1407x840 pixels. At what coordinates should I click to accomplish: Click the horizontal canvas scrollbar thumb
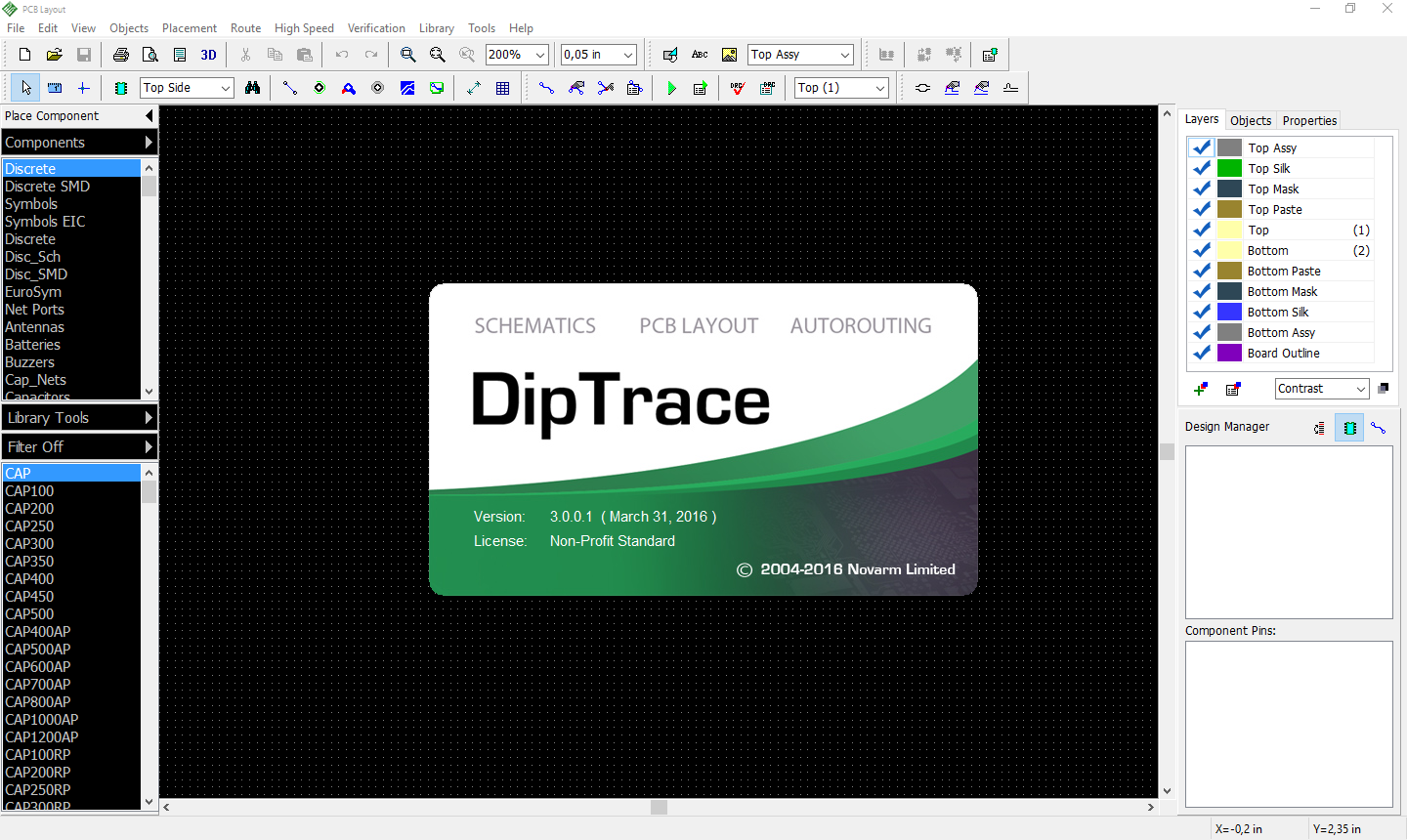tap(659, 808)
